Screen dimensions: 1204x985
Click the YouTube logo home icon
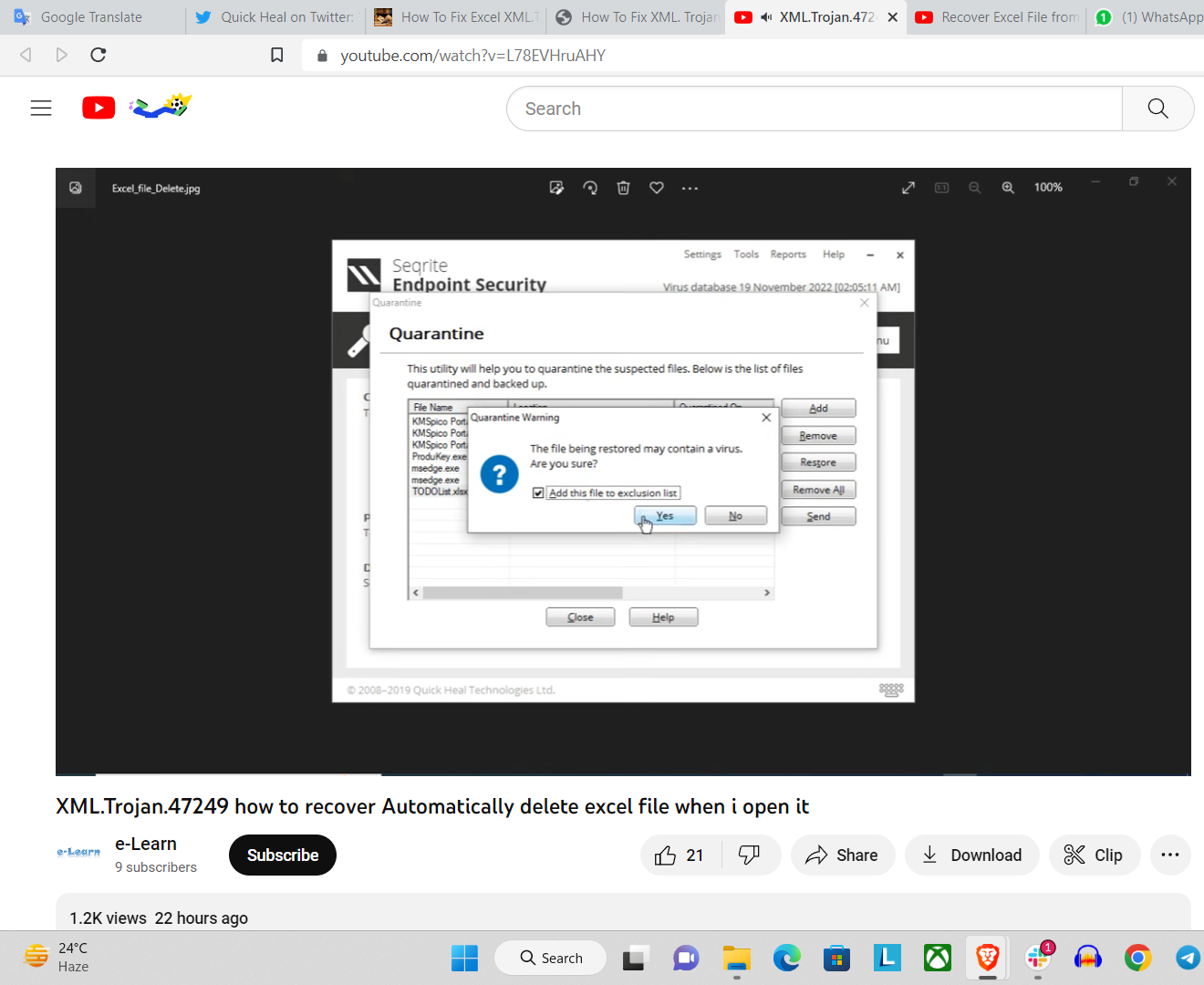pyautogui.click(x=99, y=109)
